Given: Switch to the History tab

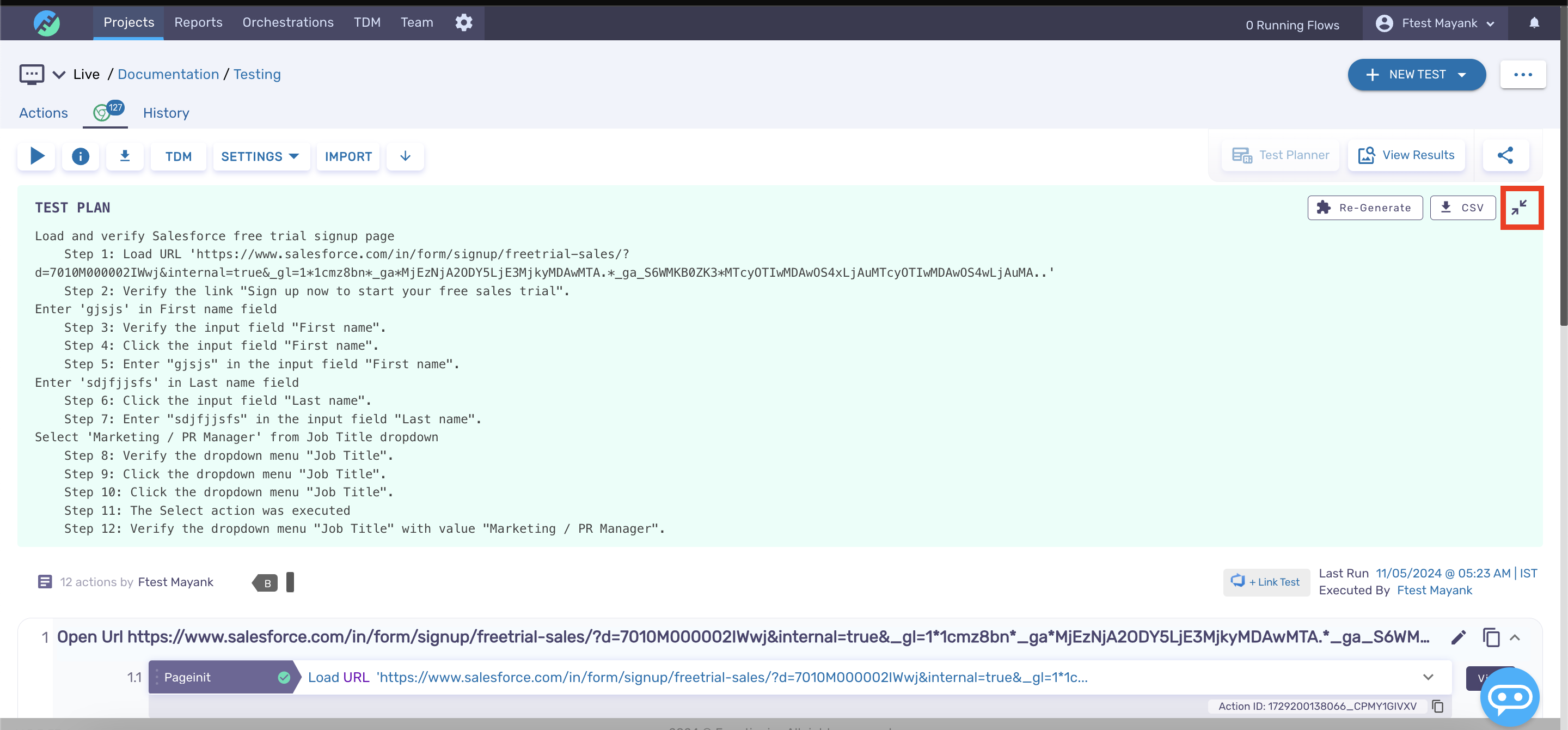Looking at the screenshot, I should pyautogui.click(x=166, y=113).
